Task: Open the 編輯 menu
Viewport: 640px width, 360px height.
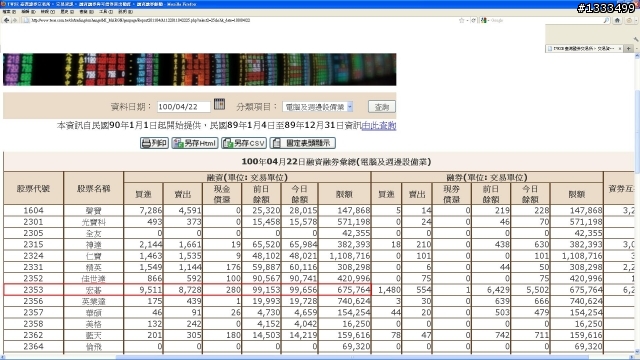Action: [x=28, y=12]
